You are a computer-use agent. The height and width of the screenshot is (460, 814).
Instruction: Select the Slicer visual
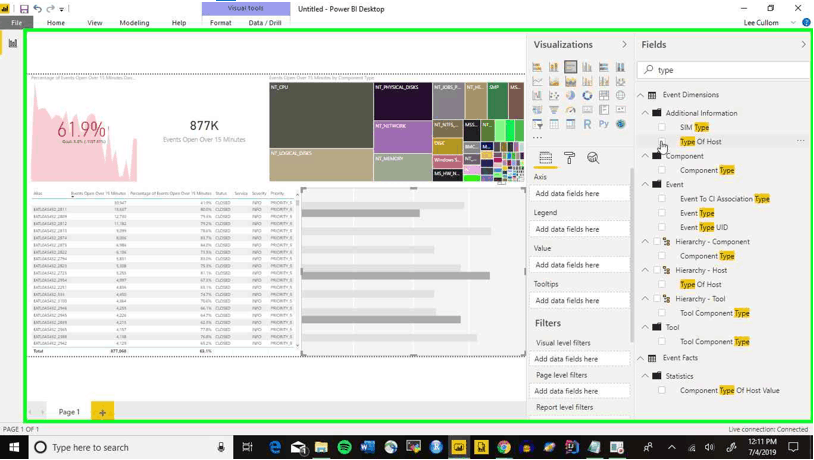[x=537, y=124]
